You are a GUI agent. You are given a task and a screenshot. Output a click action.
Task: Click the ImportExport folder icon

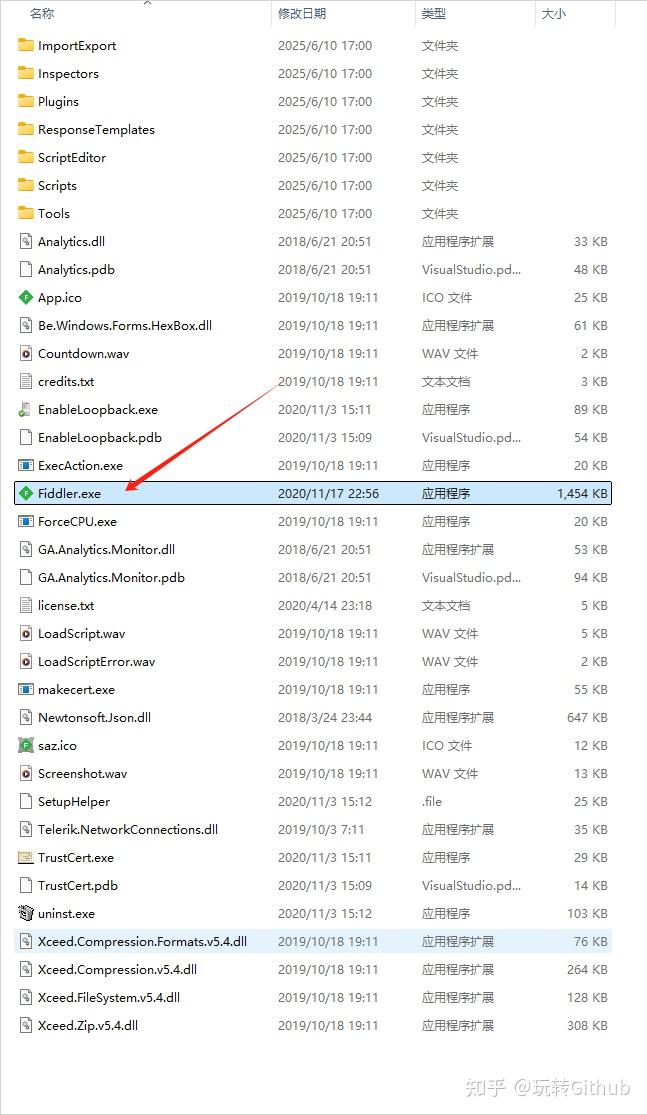(26, 46)
